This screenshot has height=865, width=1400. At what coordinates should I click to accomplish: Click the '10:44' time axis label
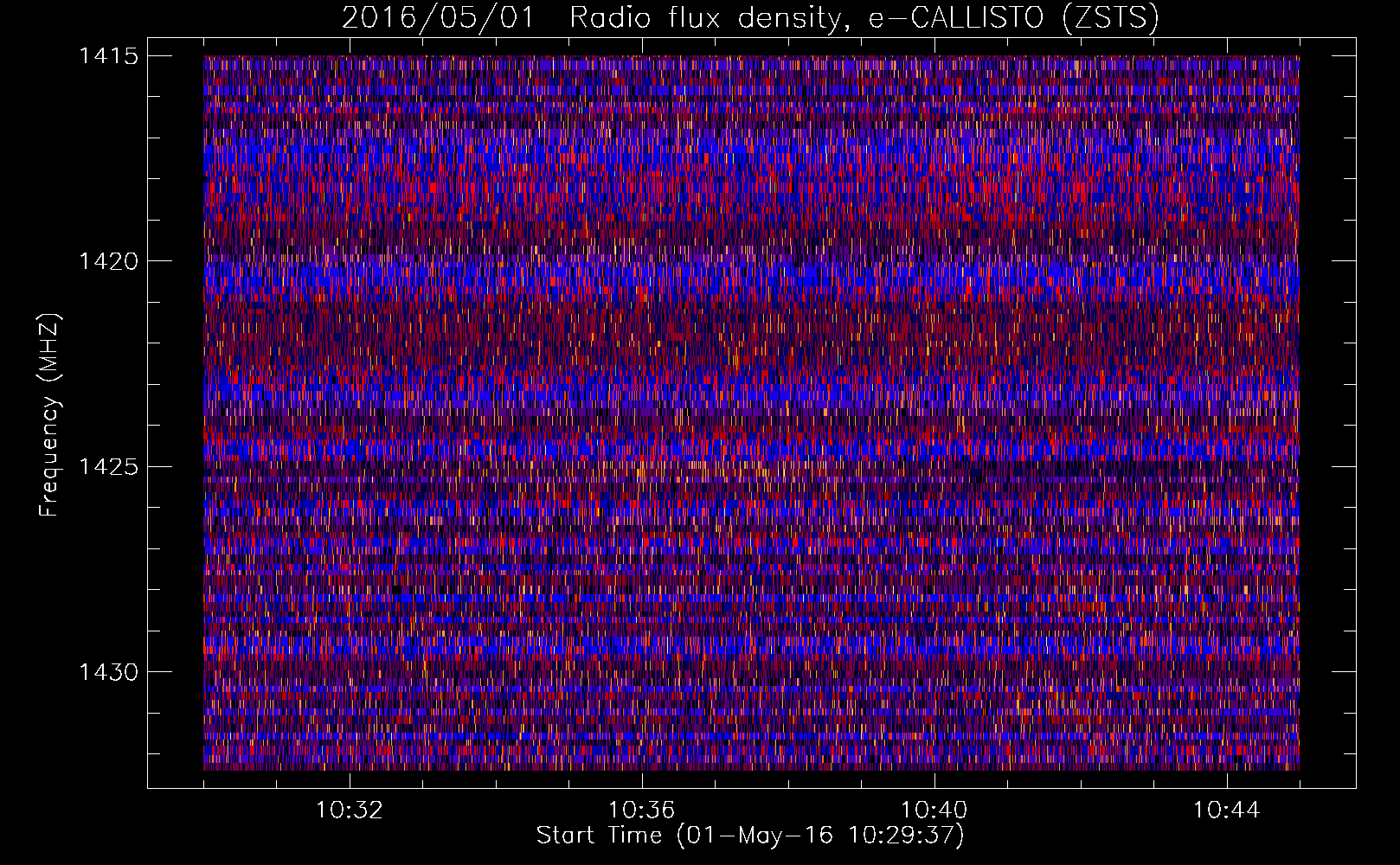1227,811
